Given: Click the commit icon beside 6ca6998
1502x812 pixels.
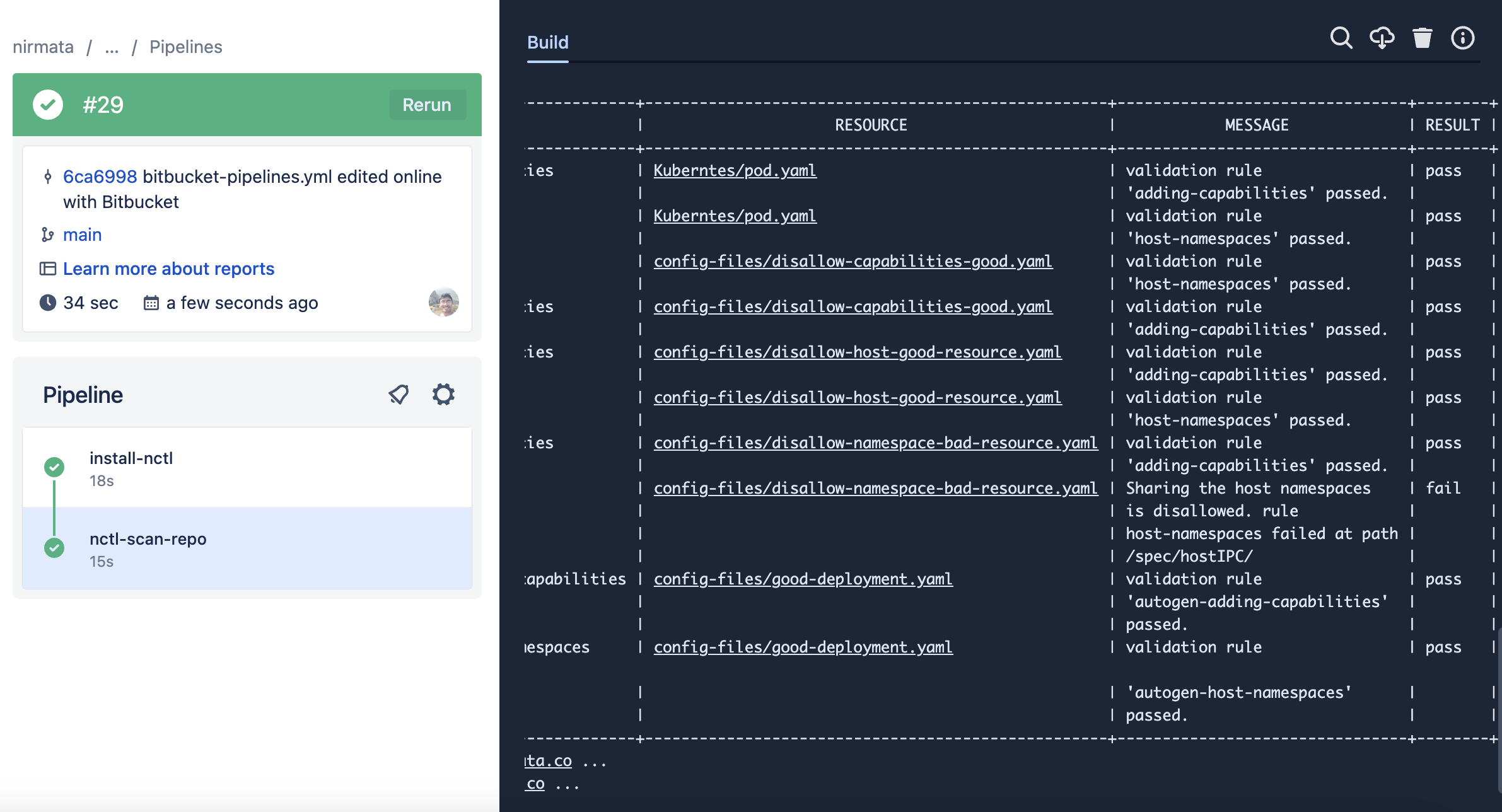Looking at the screenshot, I should pos(47,177).
